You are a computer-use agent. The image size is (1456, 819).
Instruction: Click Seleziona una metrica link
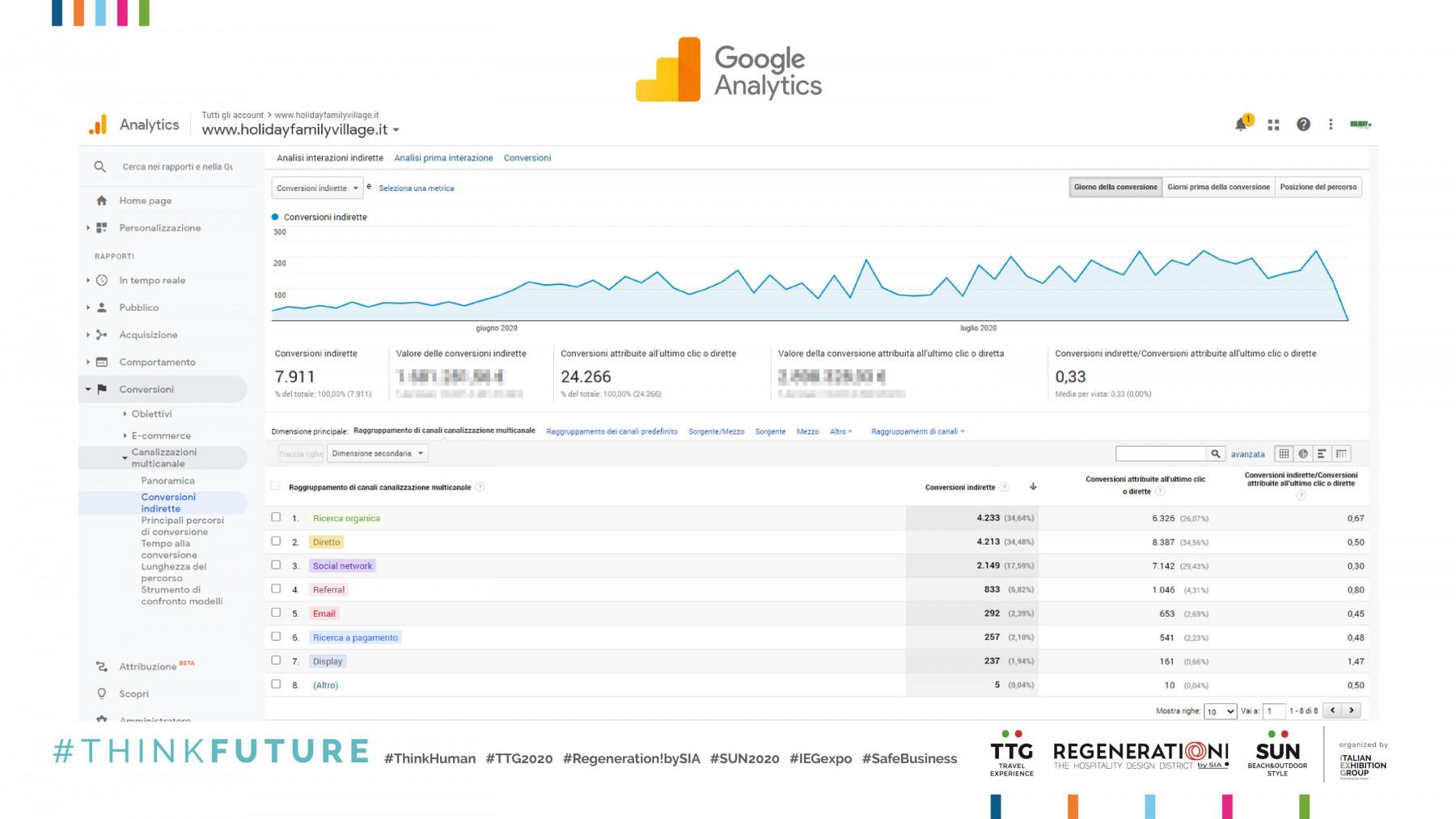click(x=417, y=189)
